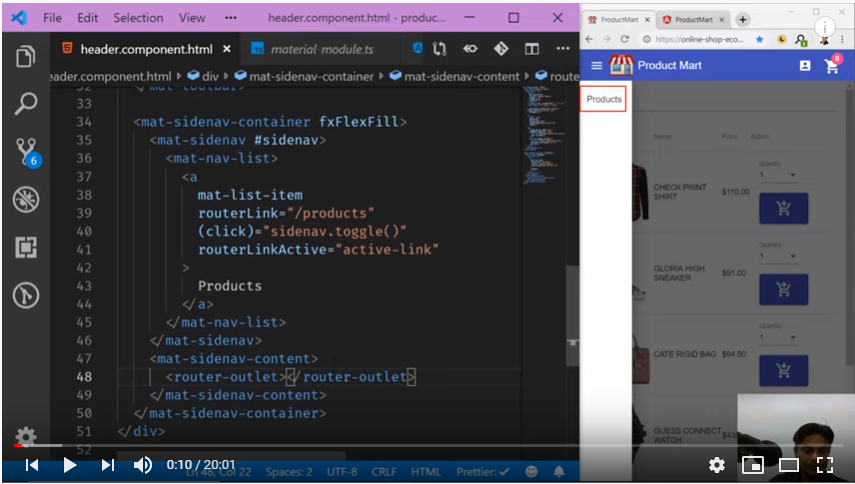This screenshot has height=484, width=855.
Task: Open the Search panel in activity bar
Action: (x=26, y=103)
